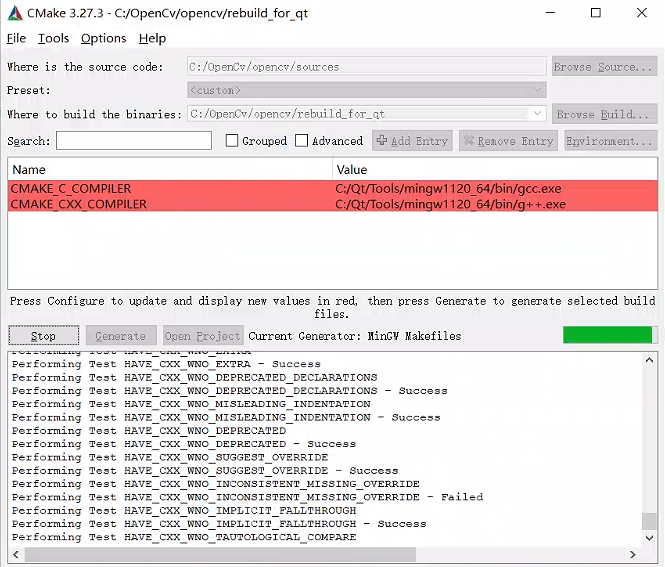This screenshot has width=665, height=567.
Task: Open the File menu
Action: (16, 38)
